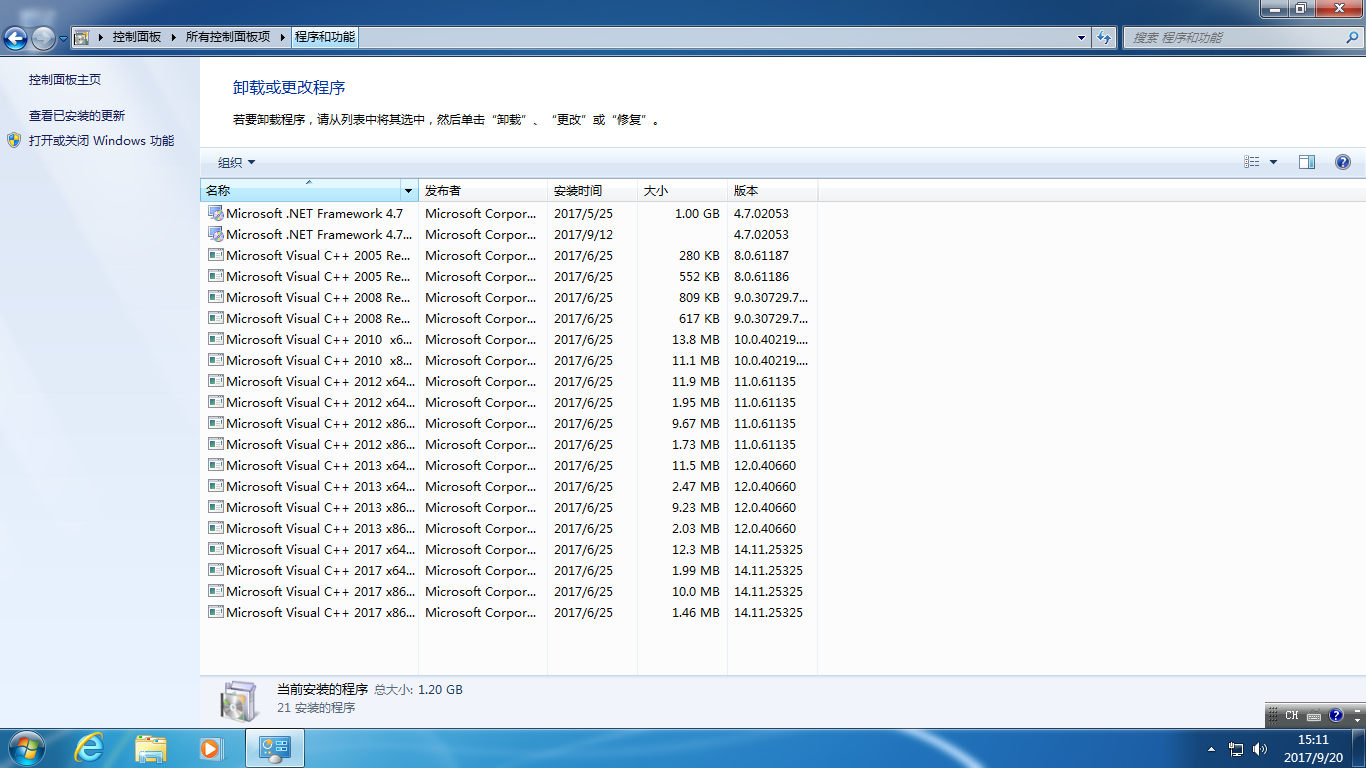Open the 控制面板主页 link
Image resolution: width=1366 pixels, height=768 pixels.
tap(65, 79)
